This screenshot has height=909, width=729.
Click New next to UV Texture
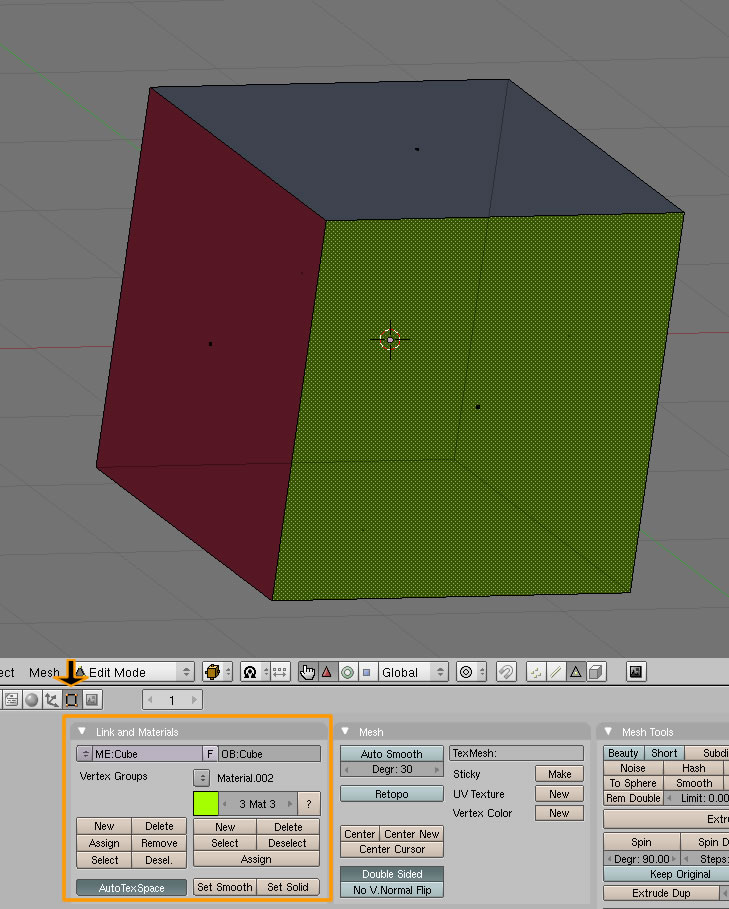click(559, 794)
